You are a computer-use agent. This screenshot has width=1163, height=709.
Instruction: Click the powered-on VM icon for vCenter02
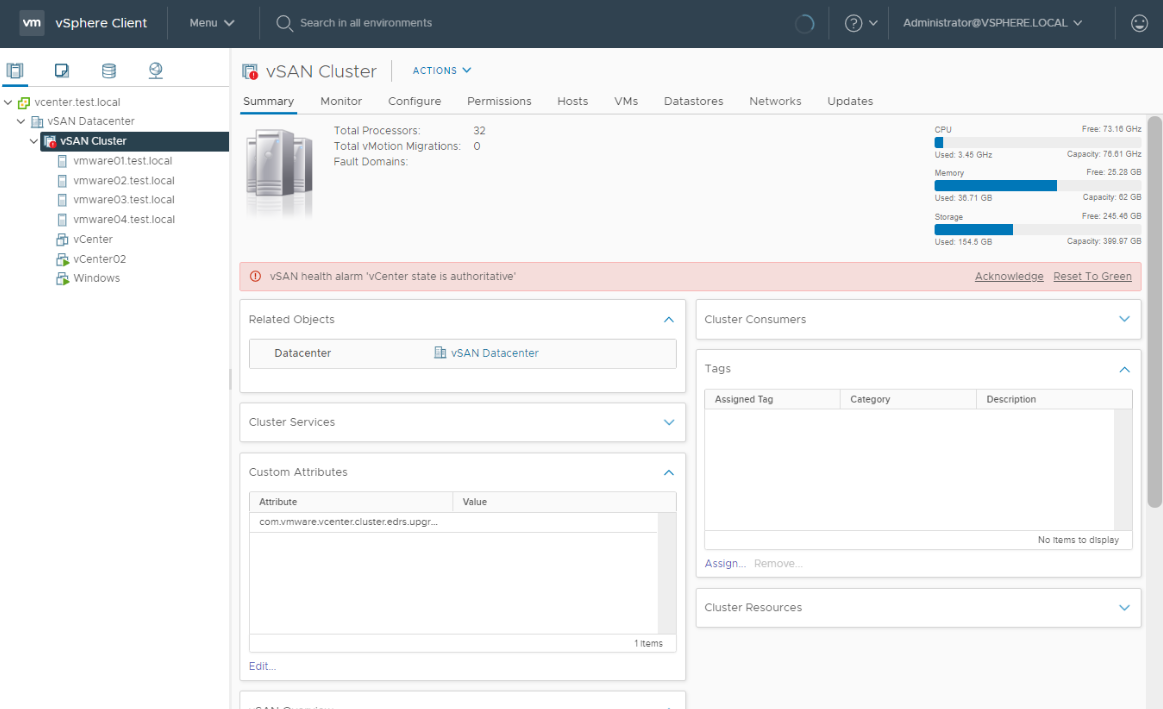[62, 260]
